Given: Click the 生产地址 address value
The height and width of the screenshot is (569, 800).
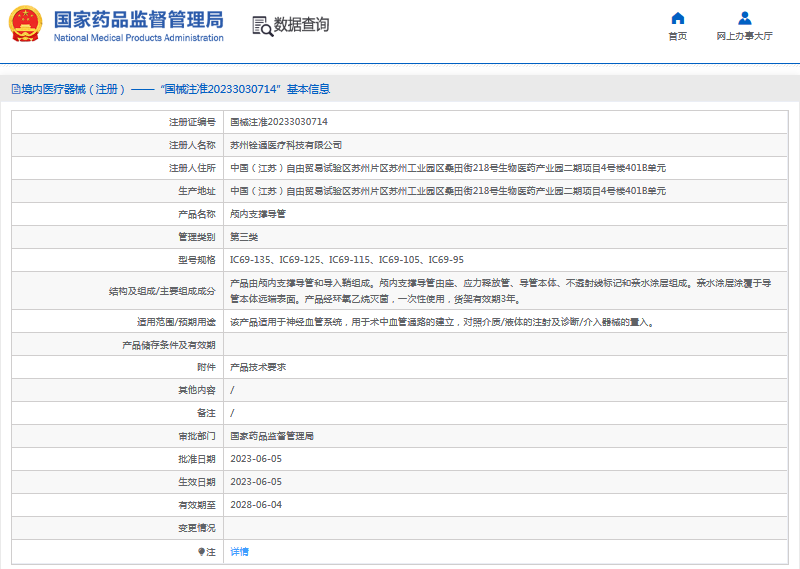Looking at the screenshot, I should coord(448,191).
